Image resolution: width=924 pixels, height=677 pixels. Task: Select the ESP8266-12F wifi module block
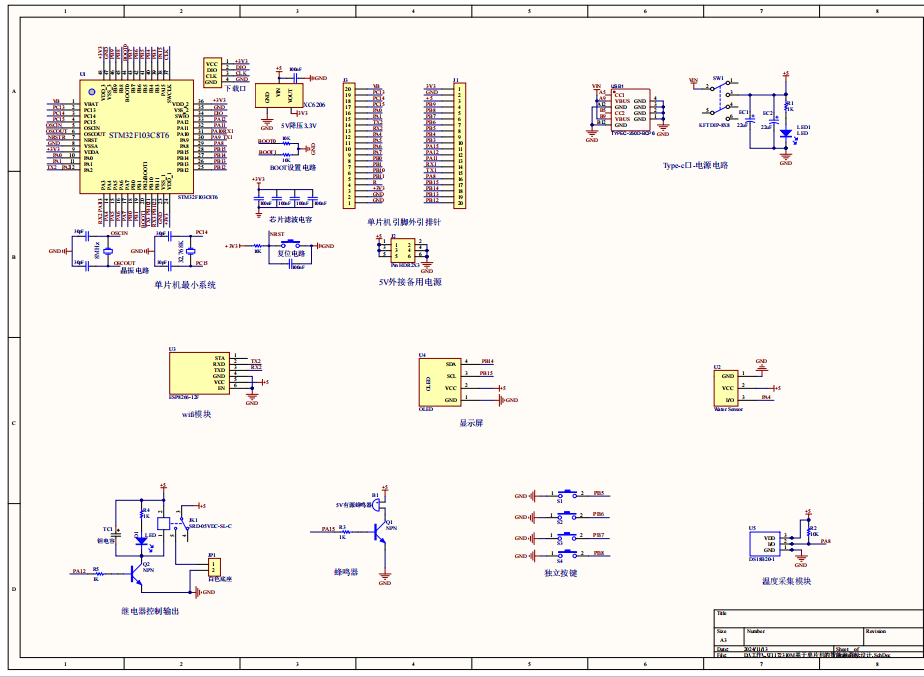[197, 375]
